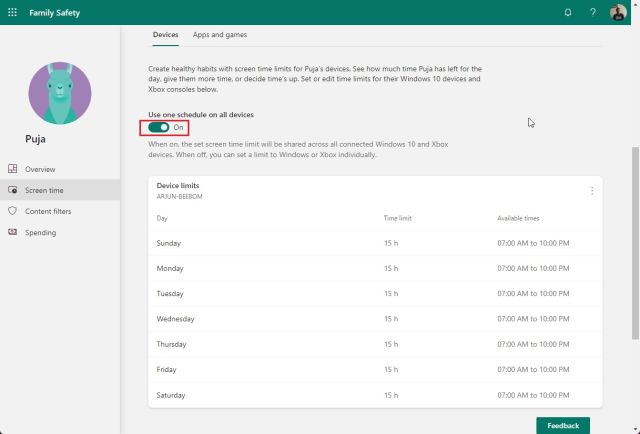
Task: Click the Available times column header
Action: (x=518, y=218)
